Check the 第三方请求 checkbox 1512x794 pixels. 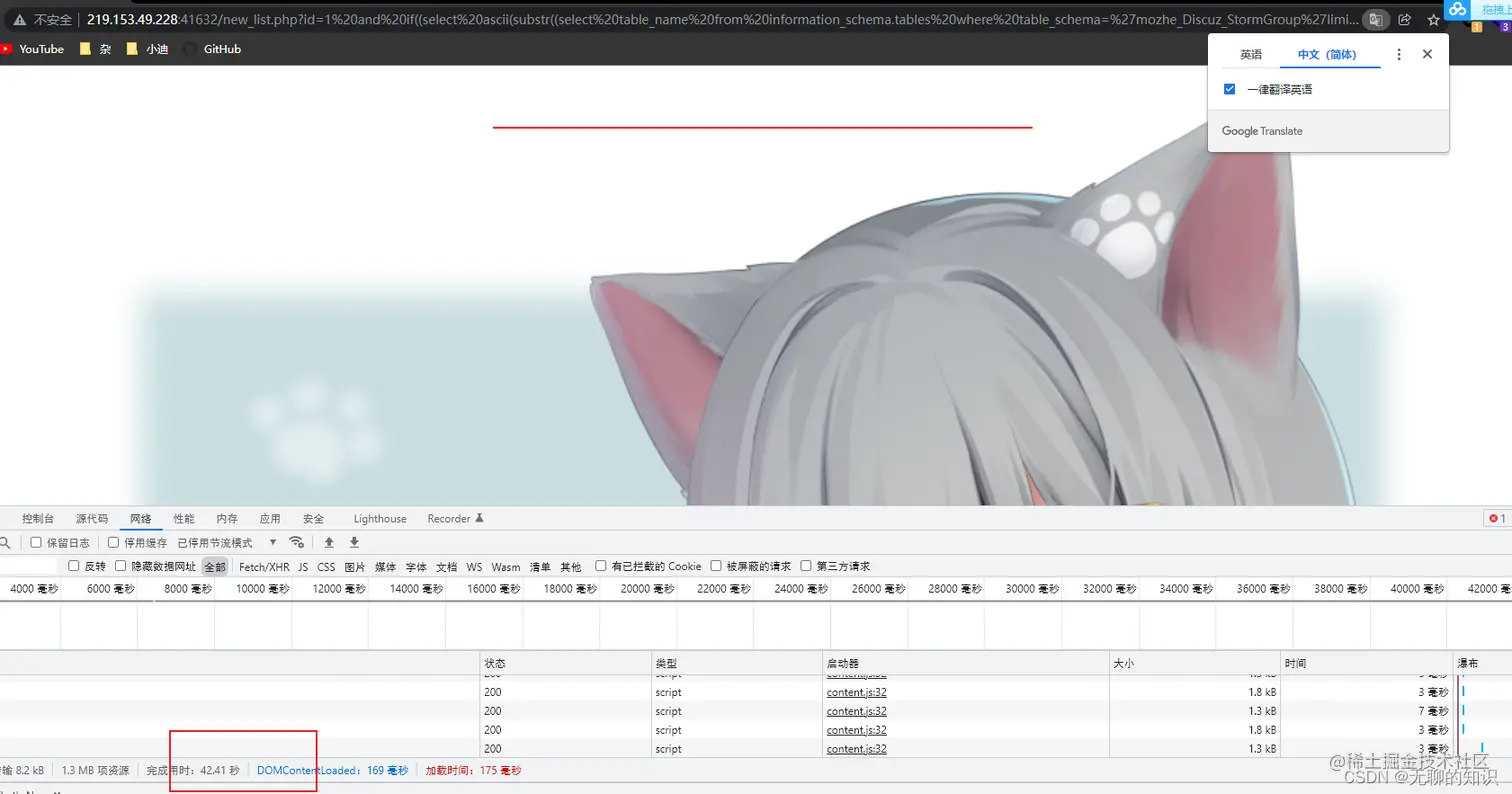click(806, 566)
